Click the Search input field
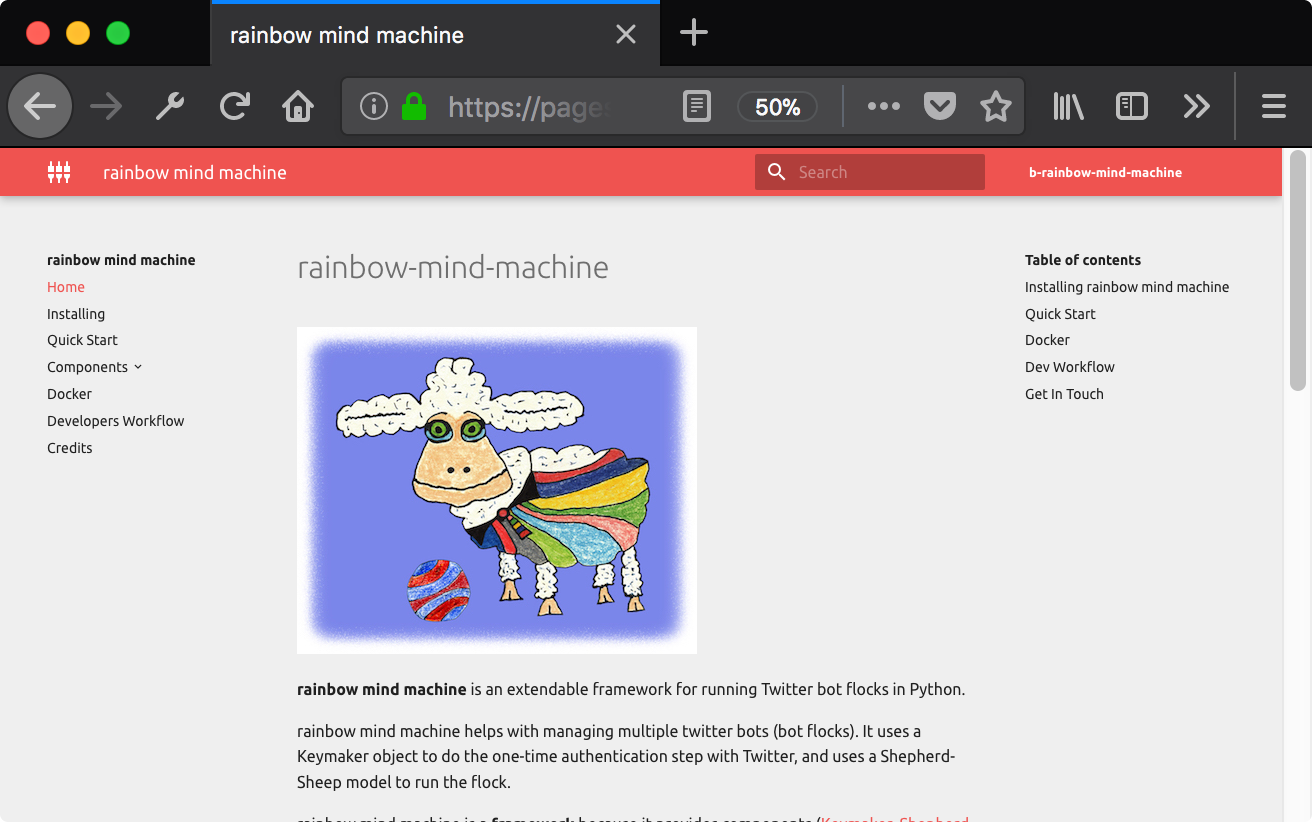The width and height of the screenshot is (1312, 822). click(x=870, y=172)
